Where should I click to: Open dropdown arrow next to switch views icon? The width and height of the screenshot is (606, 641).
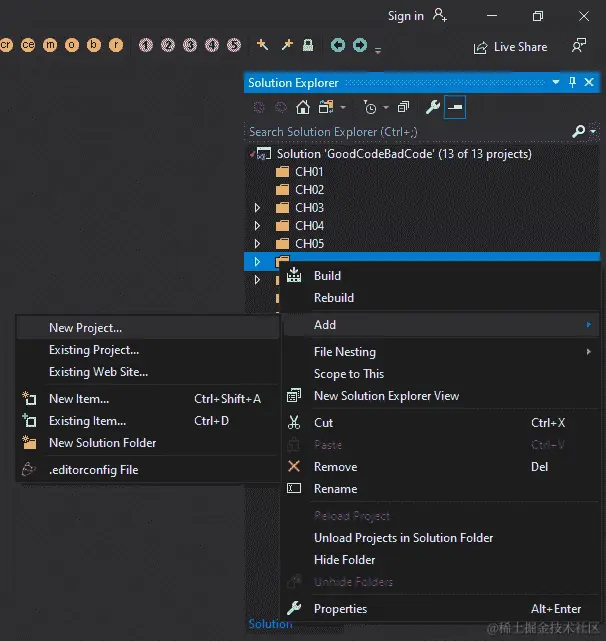click(x=343, y=108)
